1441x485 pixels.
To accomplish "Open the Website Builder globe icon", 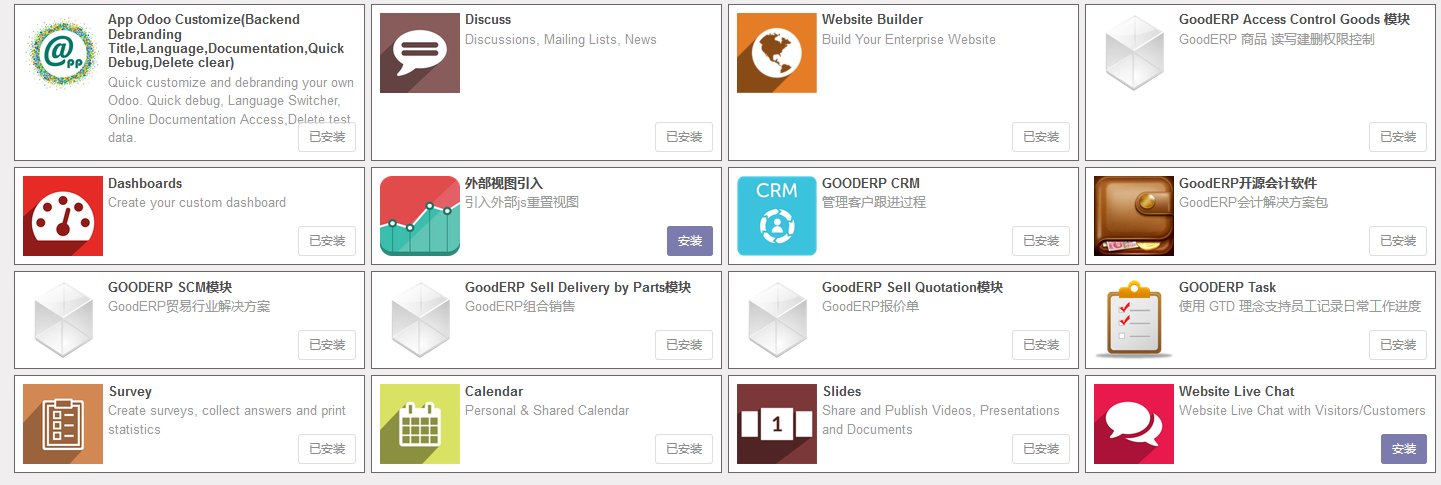I will tap(777, 53).
